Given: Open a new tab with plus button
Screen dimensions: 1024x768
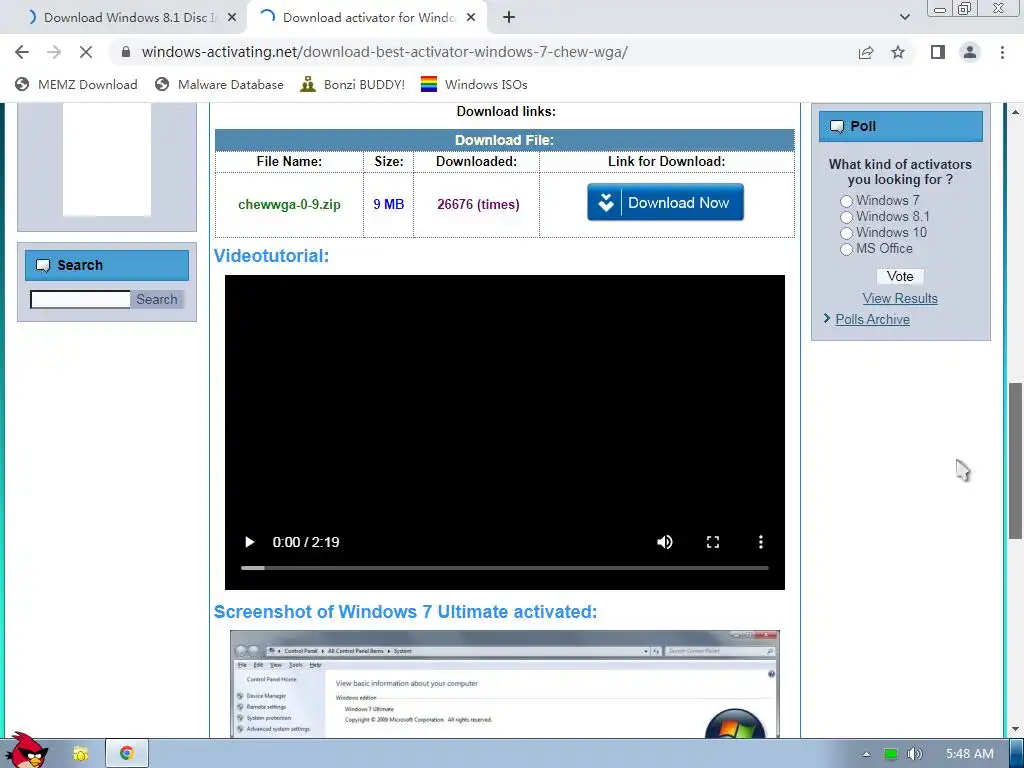Looking at the screenshot, I should click(x=509, y=18).
